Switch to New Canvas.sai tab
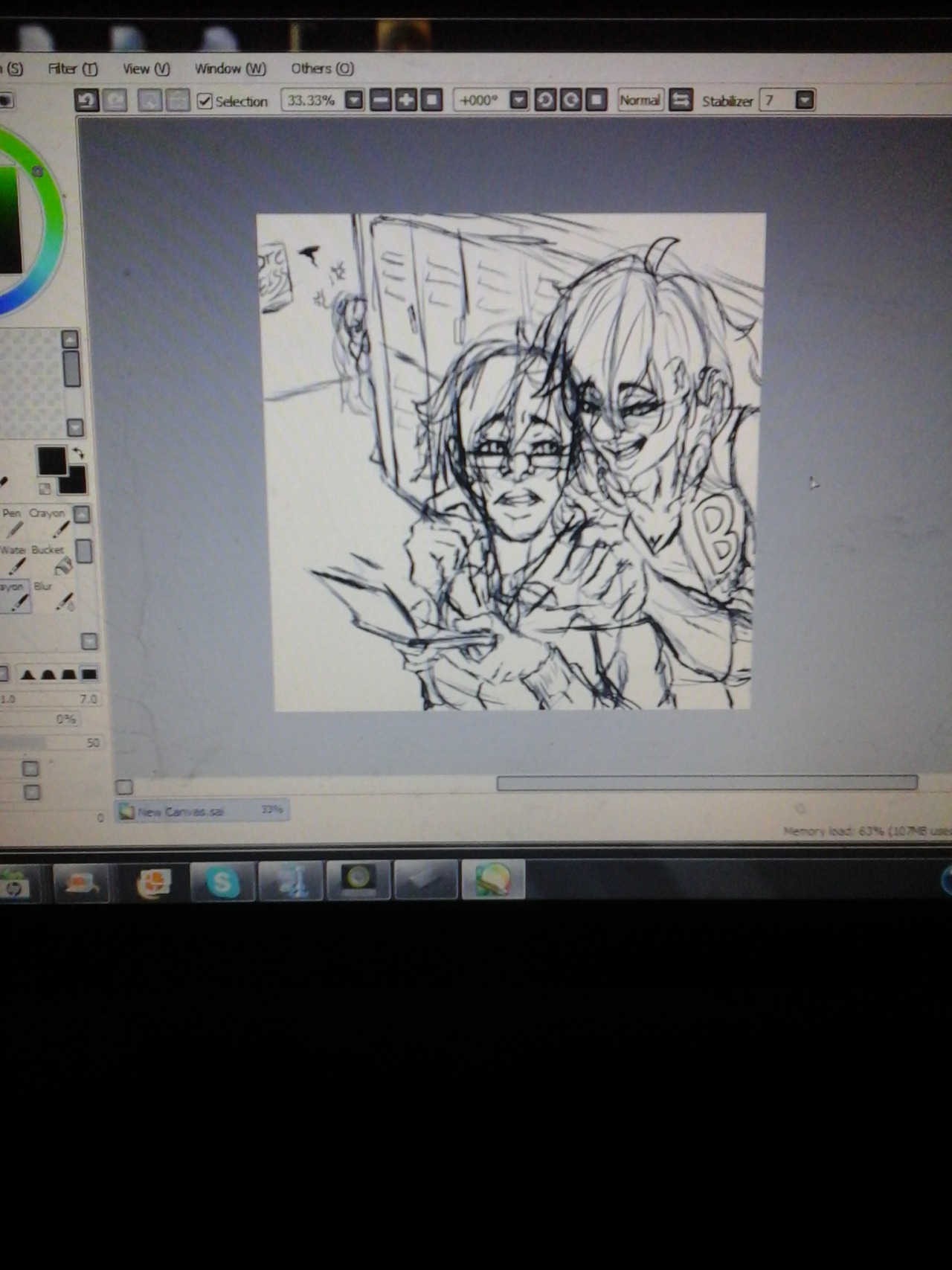This screenshot has width=952, height=1270. tap(202, 811)
